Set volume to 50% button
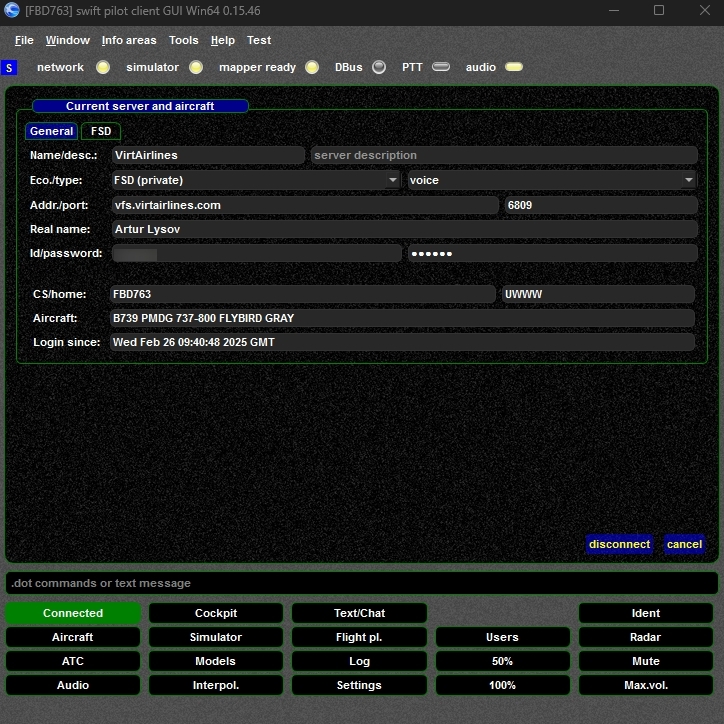This screenshot has height=724, width=724. click(x=502, y=661)
